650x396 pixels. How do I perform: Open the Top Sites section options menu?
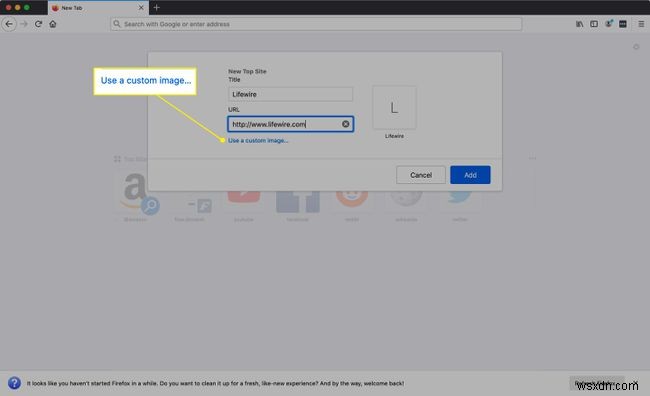coord(532,158)
